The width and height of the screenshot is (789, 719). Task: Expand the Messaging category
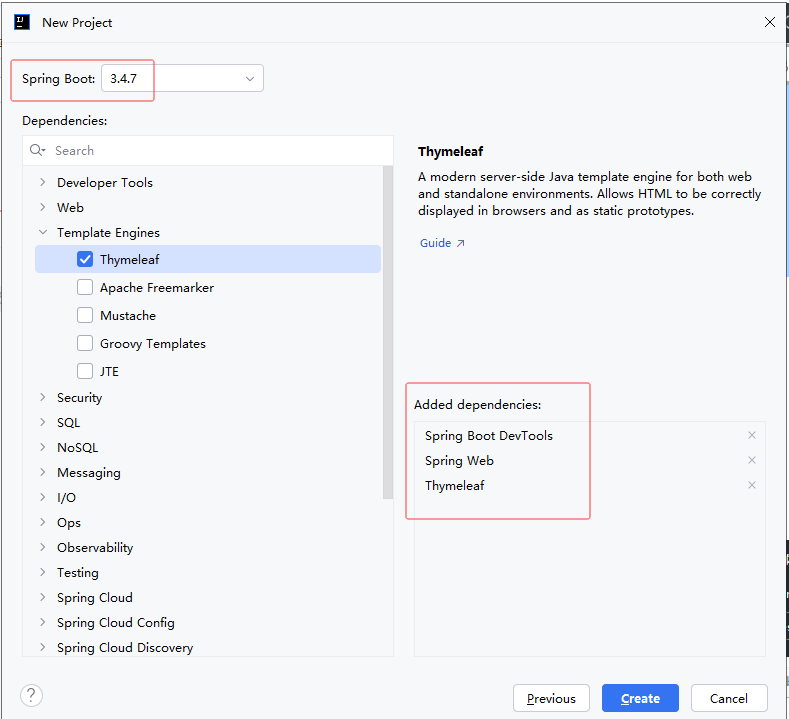pos(43,472)
